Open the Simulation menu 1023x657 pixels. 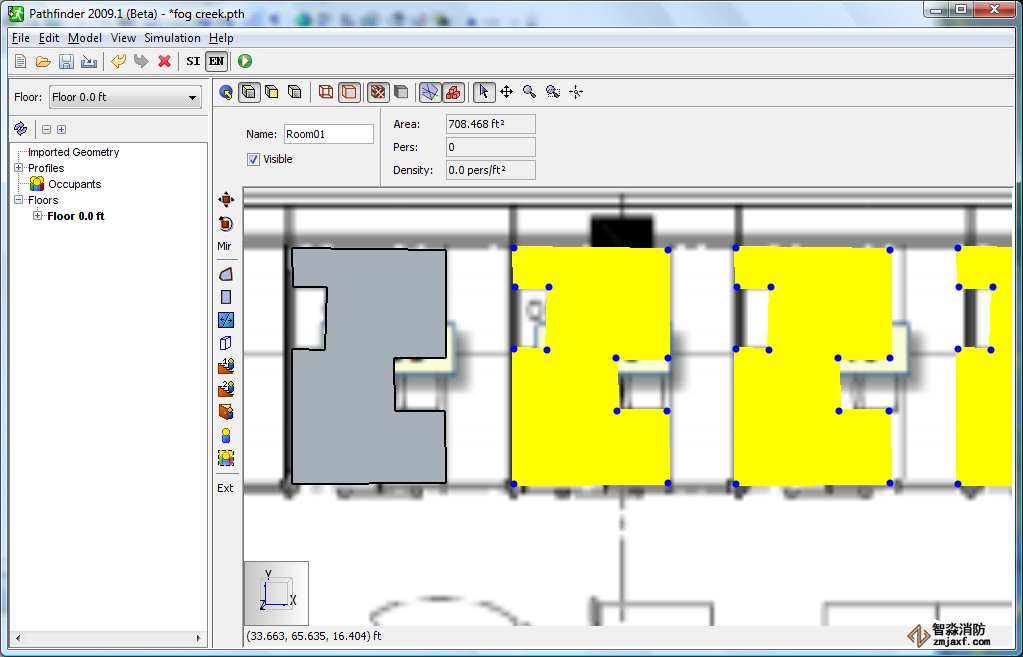172,38
